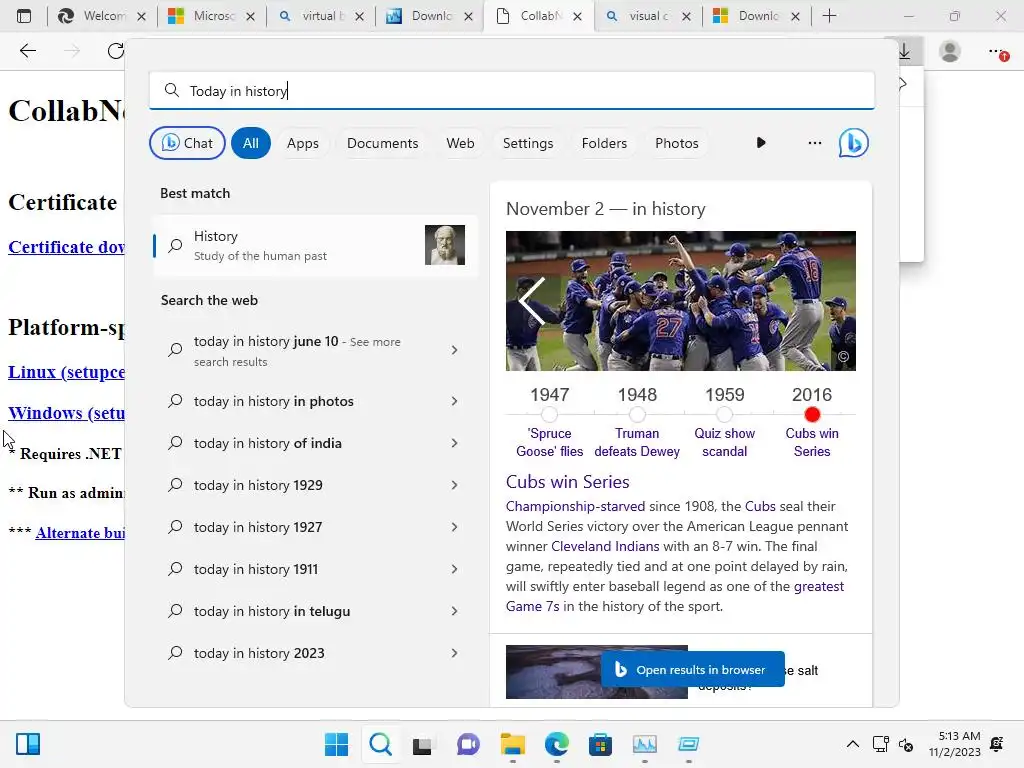Select the 1948 timeline marker

(x=637, y=414)
